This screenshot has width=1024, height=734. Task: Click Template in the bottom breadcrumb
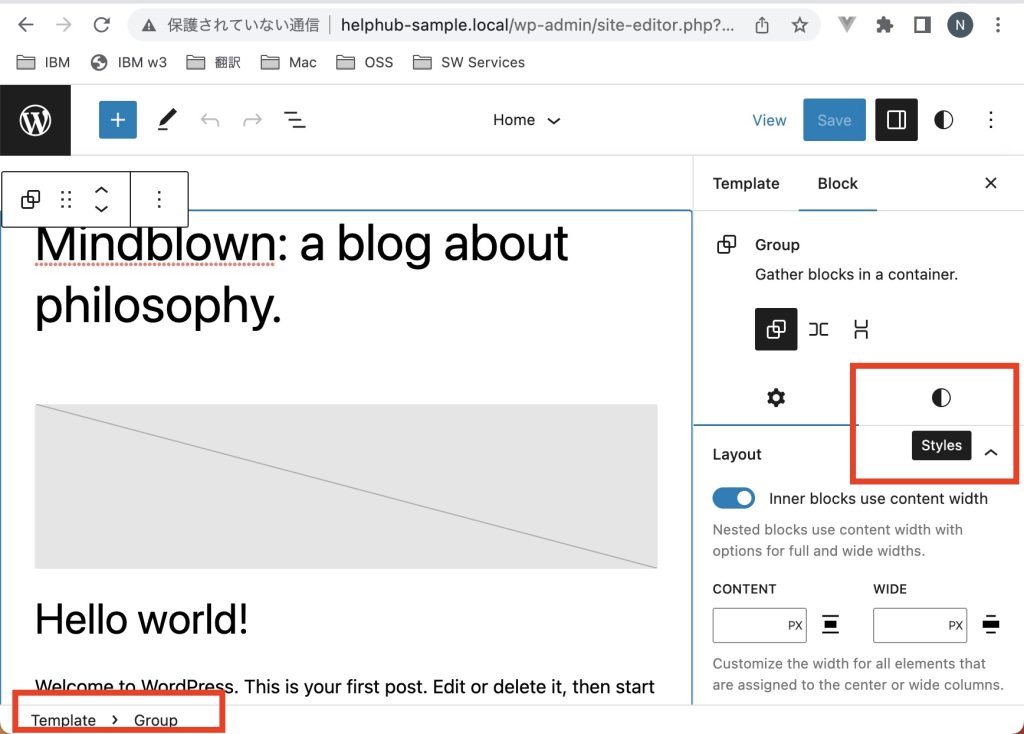[x=63, y=720]
